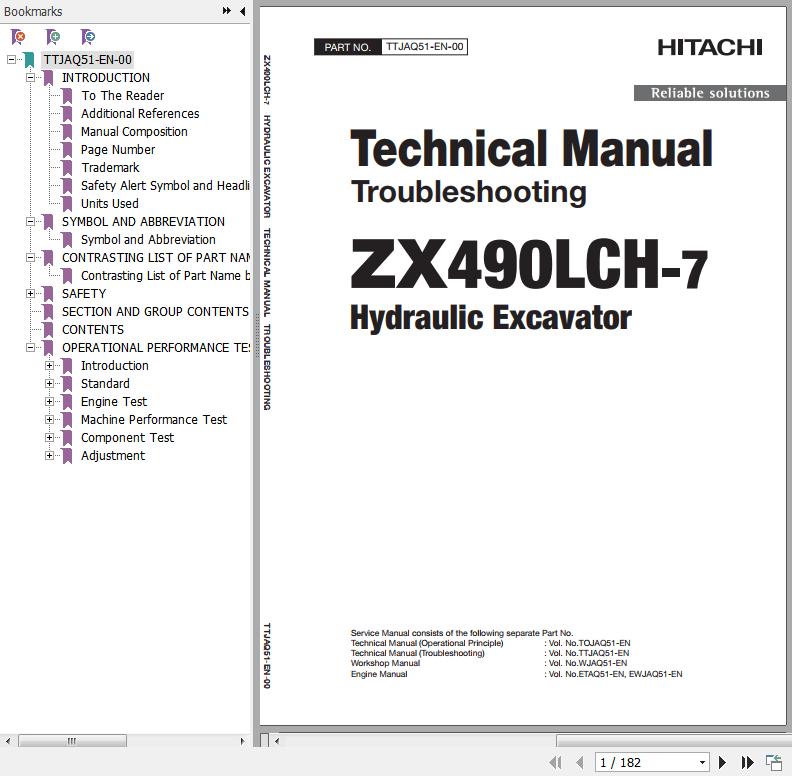Click Vol. No.TOJAQ51-EN text
Screen dimensions: 792x776
pyautogui.click(x=589, y=643)
